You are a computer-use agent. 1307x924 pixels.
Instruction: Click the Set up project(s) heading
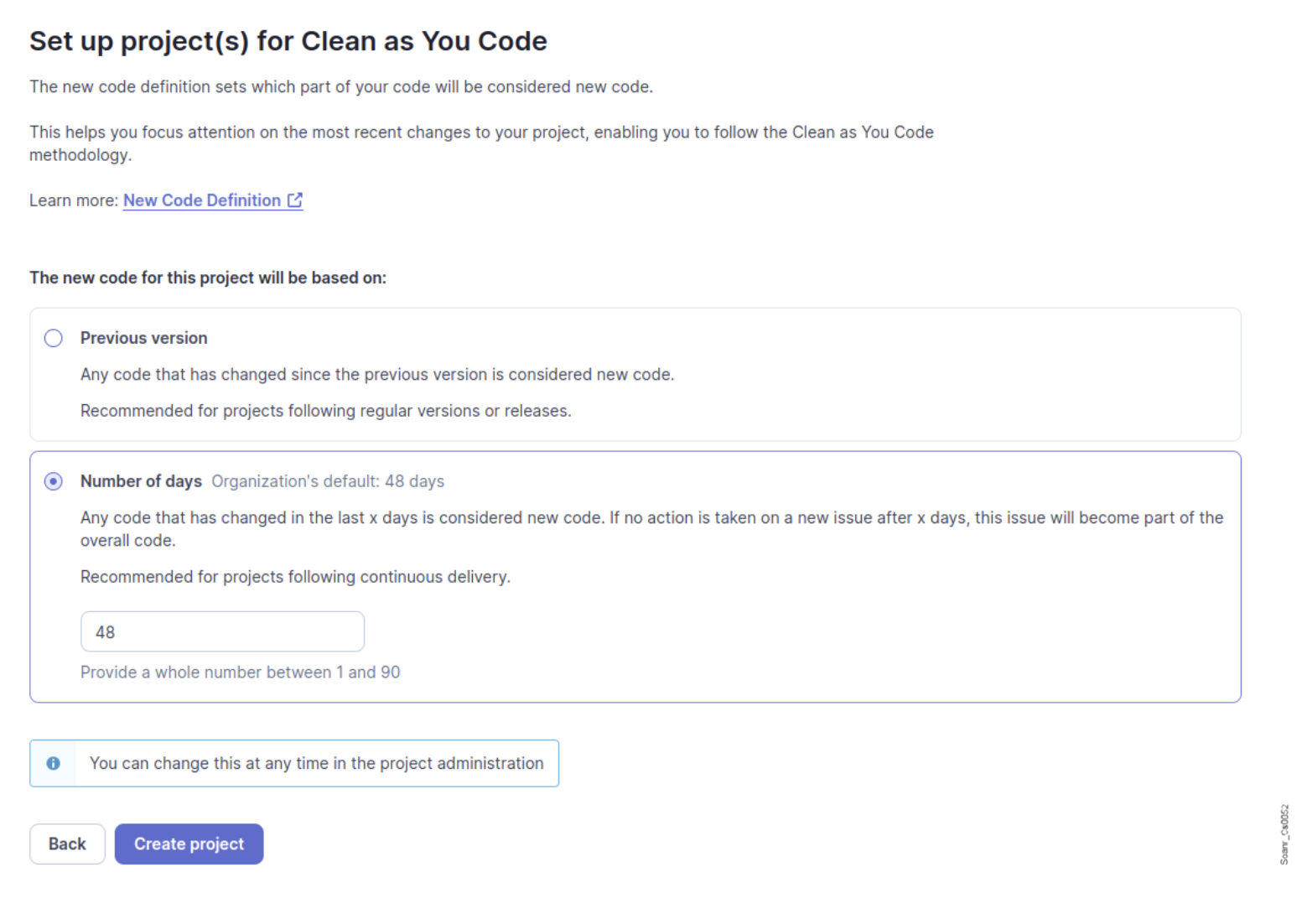pyautogui.click(x=288, y=40)
